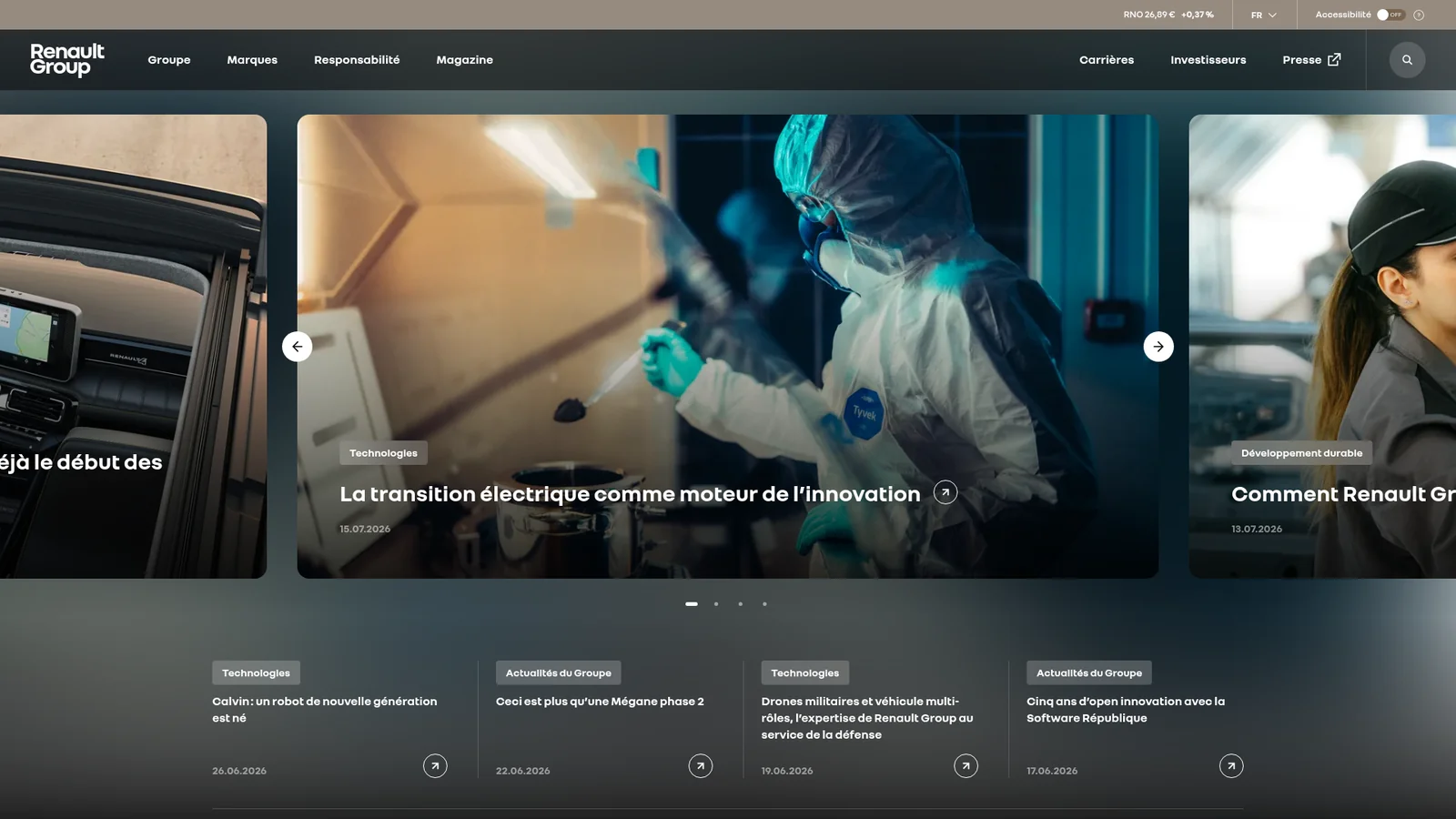This screenshot has height=819, width=1456.
Task: Go to Carrières page
Action: pyautogui.click(x=1107, y=60)
